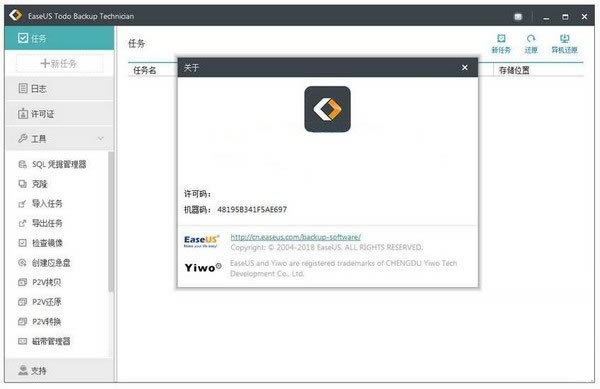Click the 还原 restore icon
600x389 pixels.
pos(531,44)
